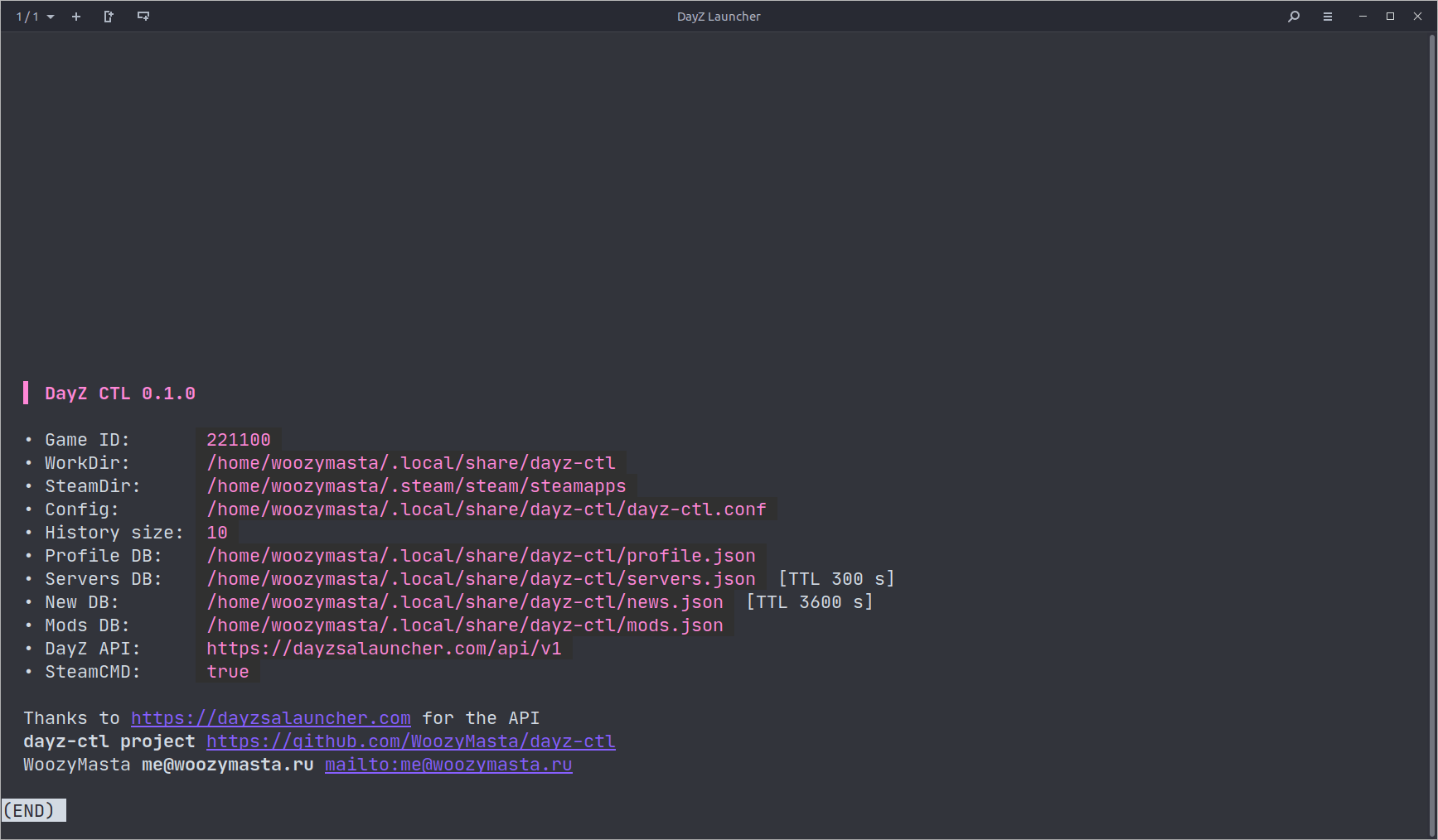Click the dayz-ctl project bold text
This screenshot has width=1438, height=840.
pyautogui.click(x=109, y=741)
